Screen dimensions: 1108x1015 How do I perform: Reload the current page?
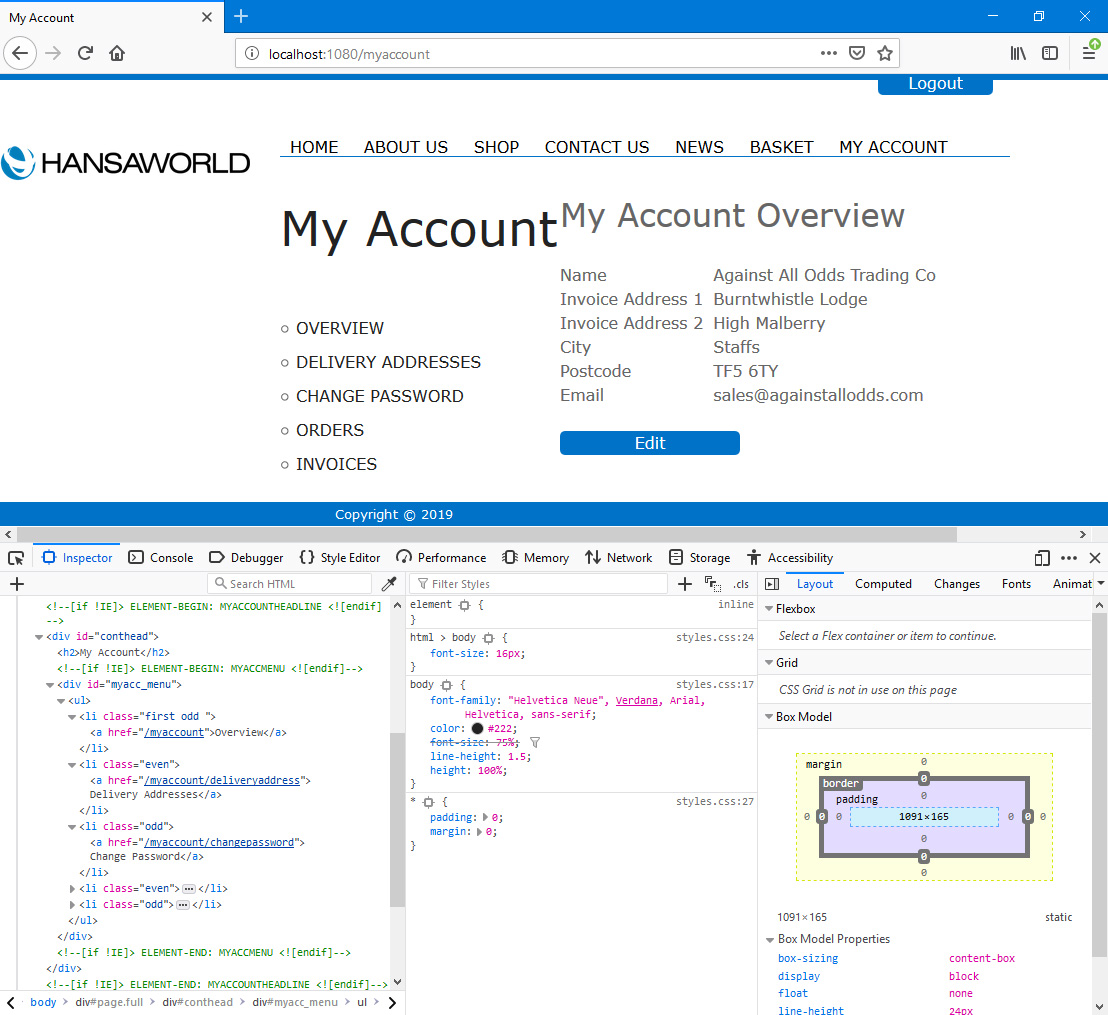tap(85, 53)
